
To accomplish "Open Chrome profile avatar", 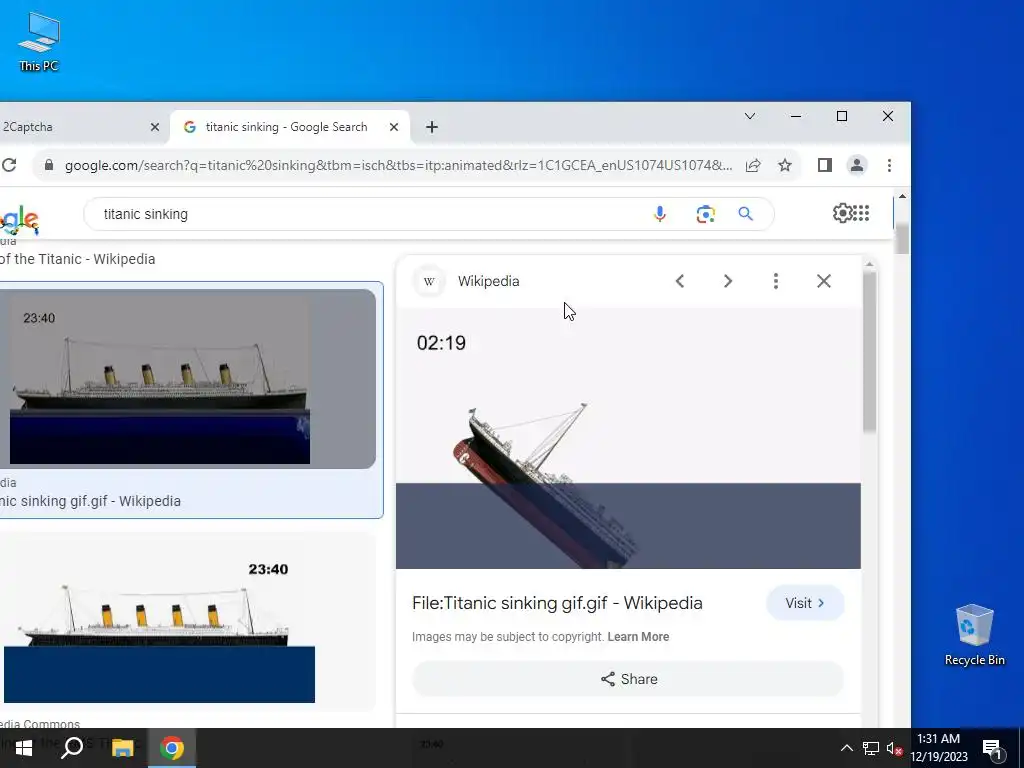I will 857,165.
